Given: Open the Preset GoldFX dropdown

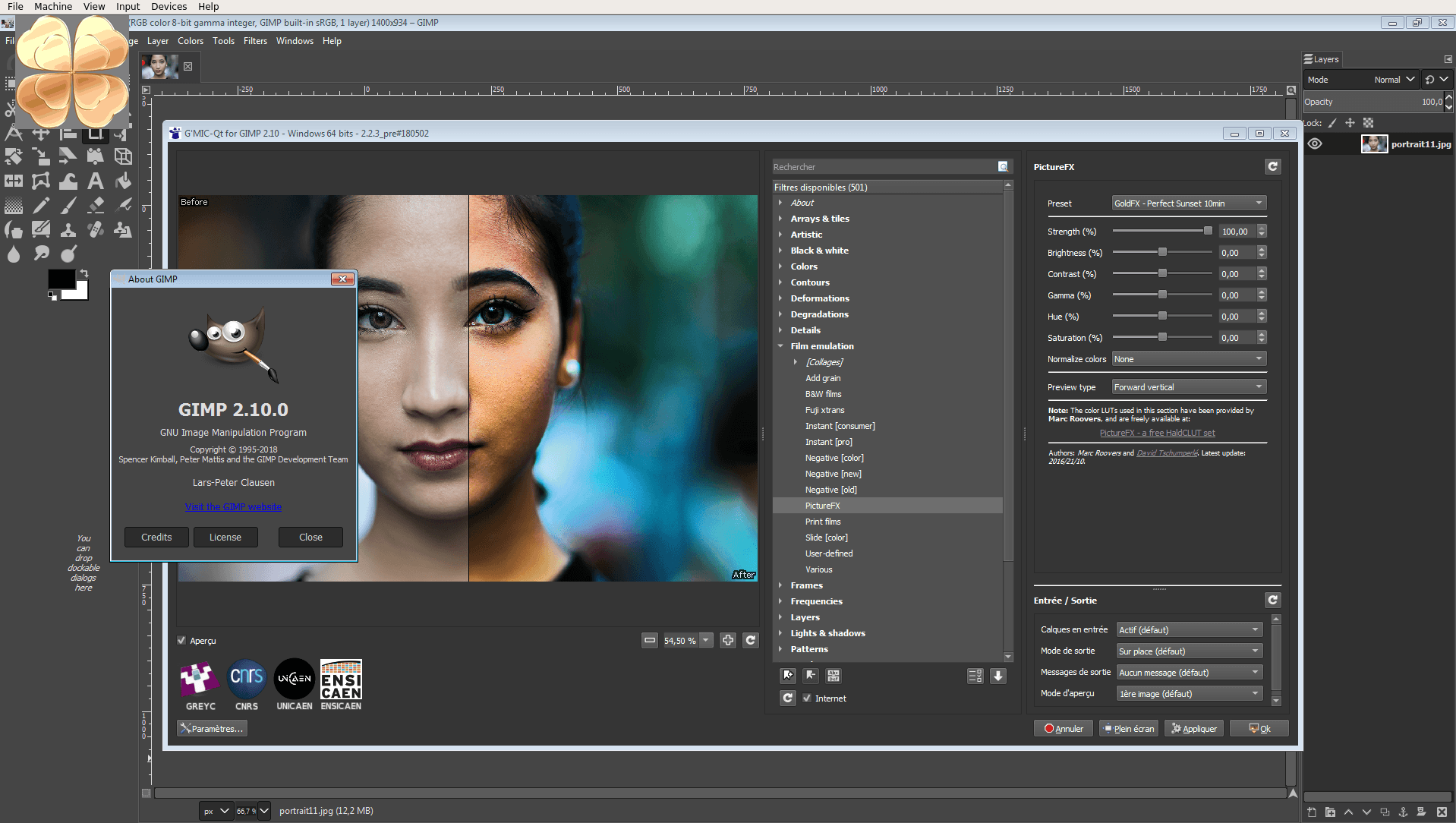Looking at the screenshot, I should [1189, 203].
